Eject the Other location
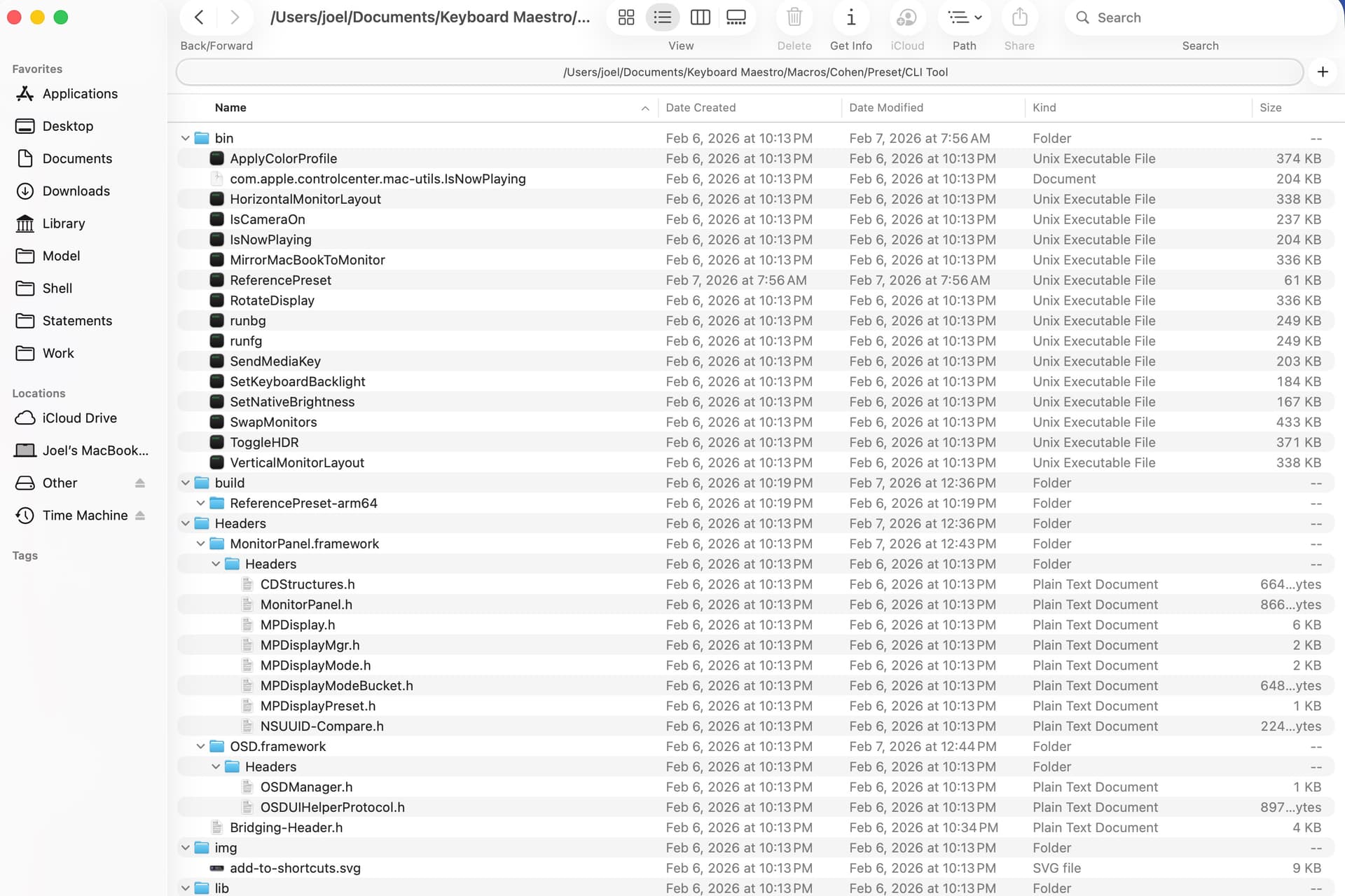Screen dimensions: 1345x896 140,483
